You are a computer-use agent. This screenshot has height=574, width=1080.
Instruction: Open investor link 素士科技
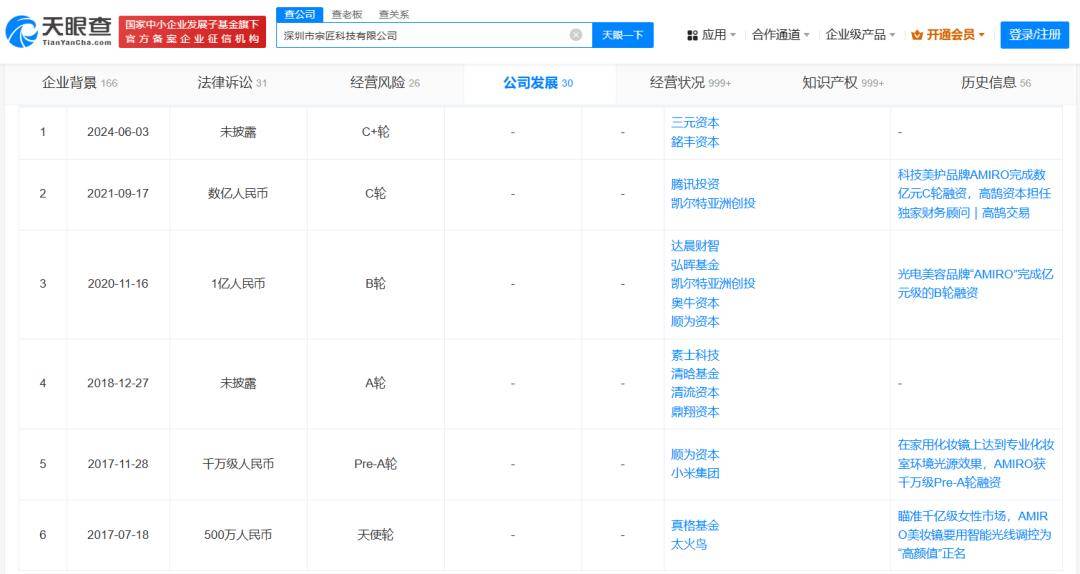pyautogui.click(x=695, y=355)
